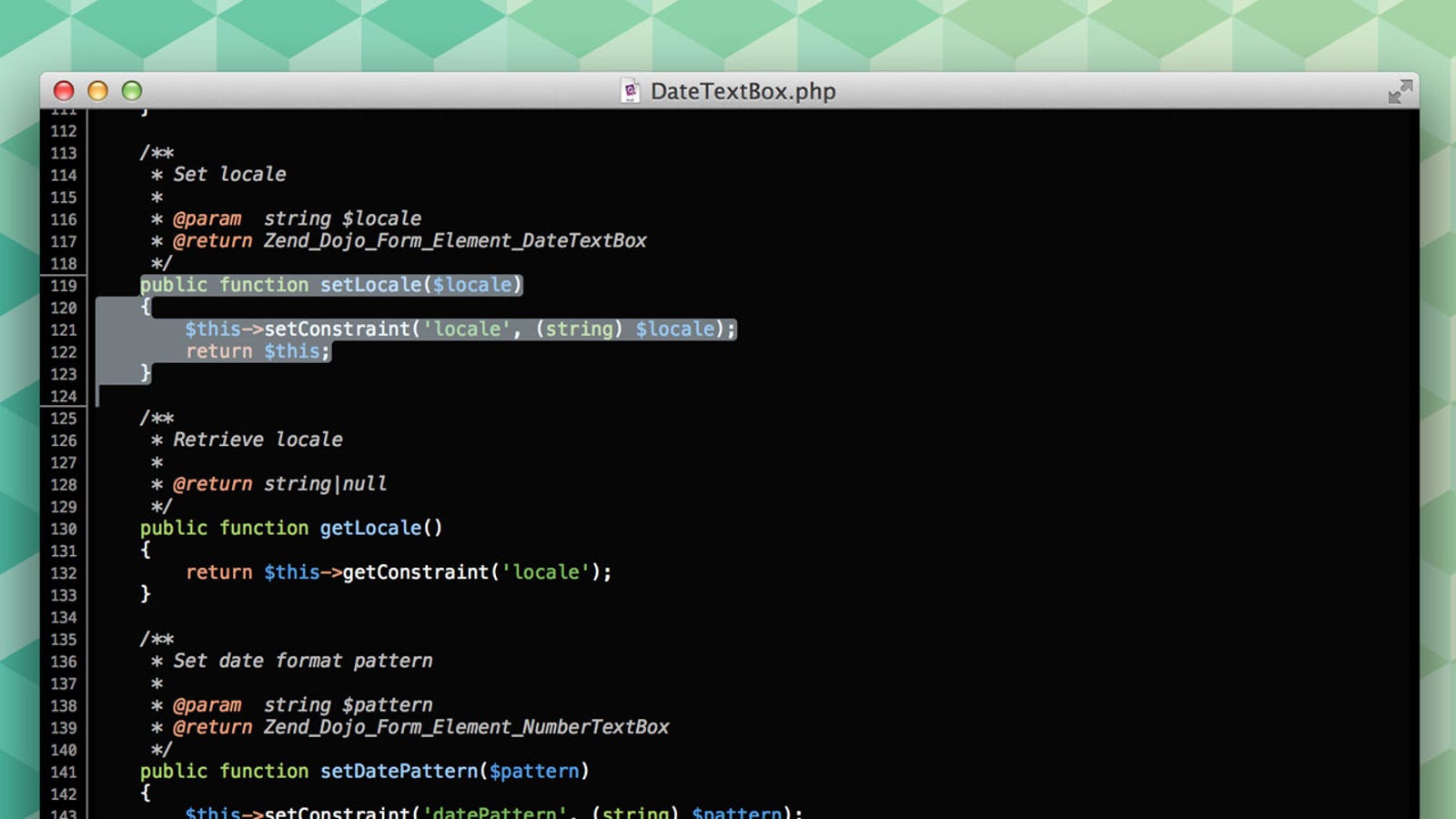Click 'Zend_Dojo_Form_Element_NumberTextBox' return type
The height and width of the screenshot is (819, 1456).
point(466,727)
